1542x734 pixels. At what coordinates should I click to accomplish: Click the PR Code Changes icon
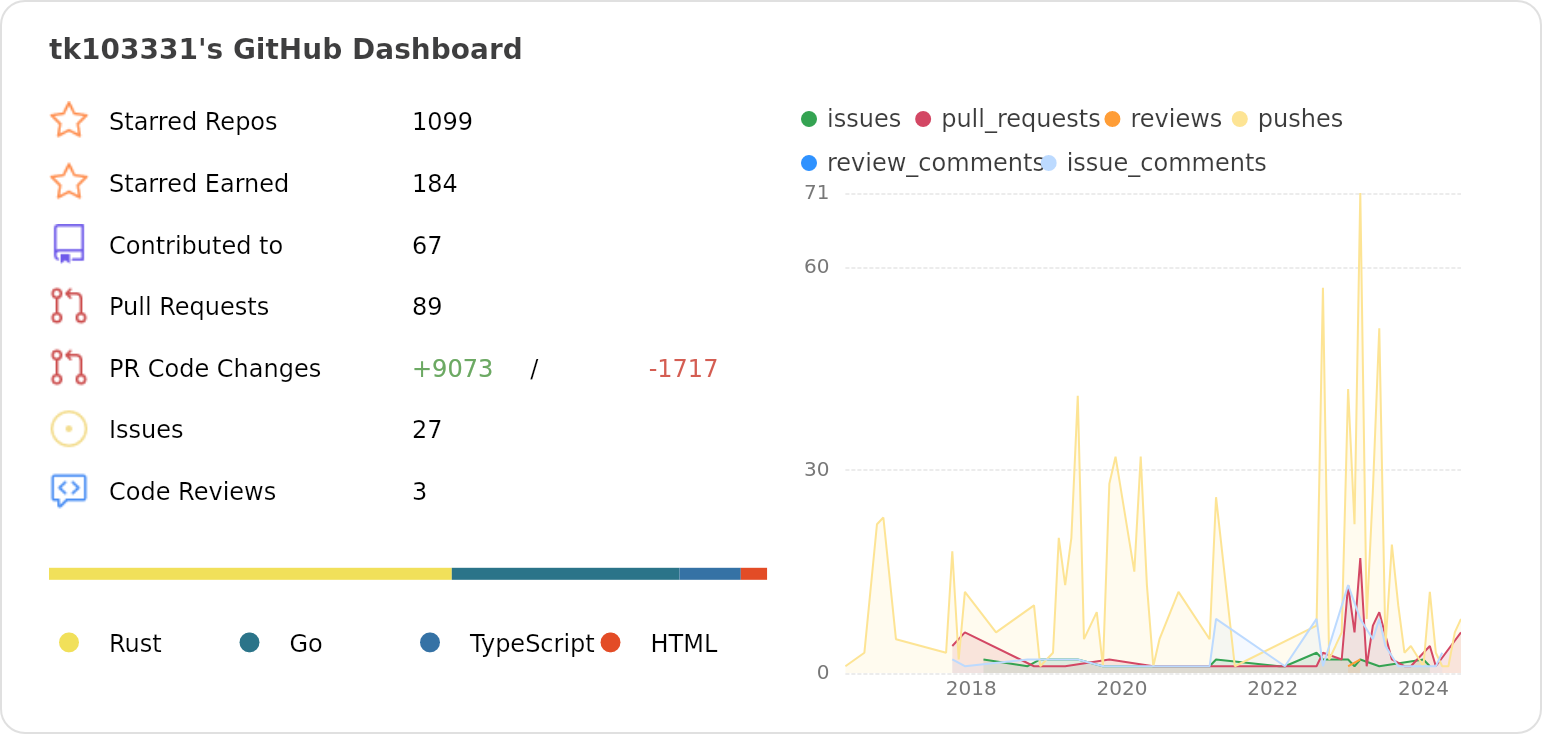tap(69, 367)
